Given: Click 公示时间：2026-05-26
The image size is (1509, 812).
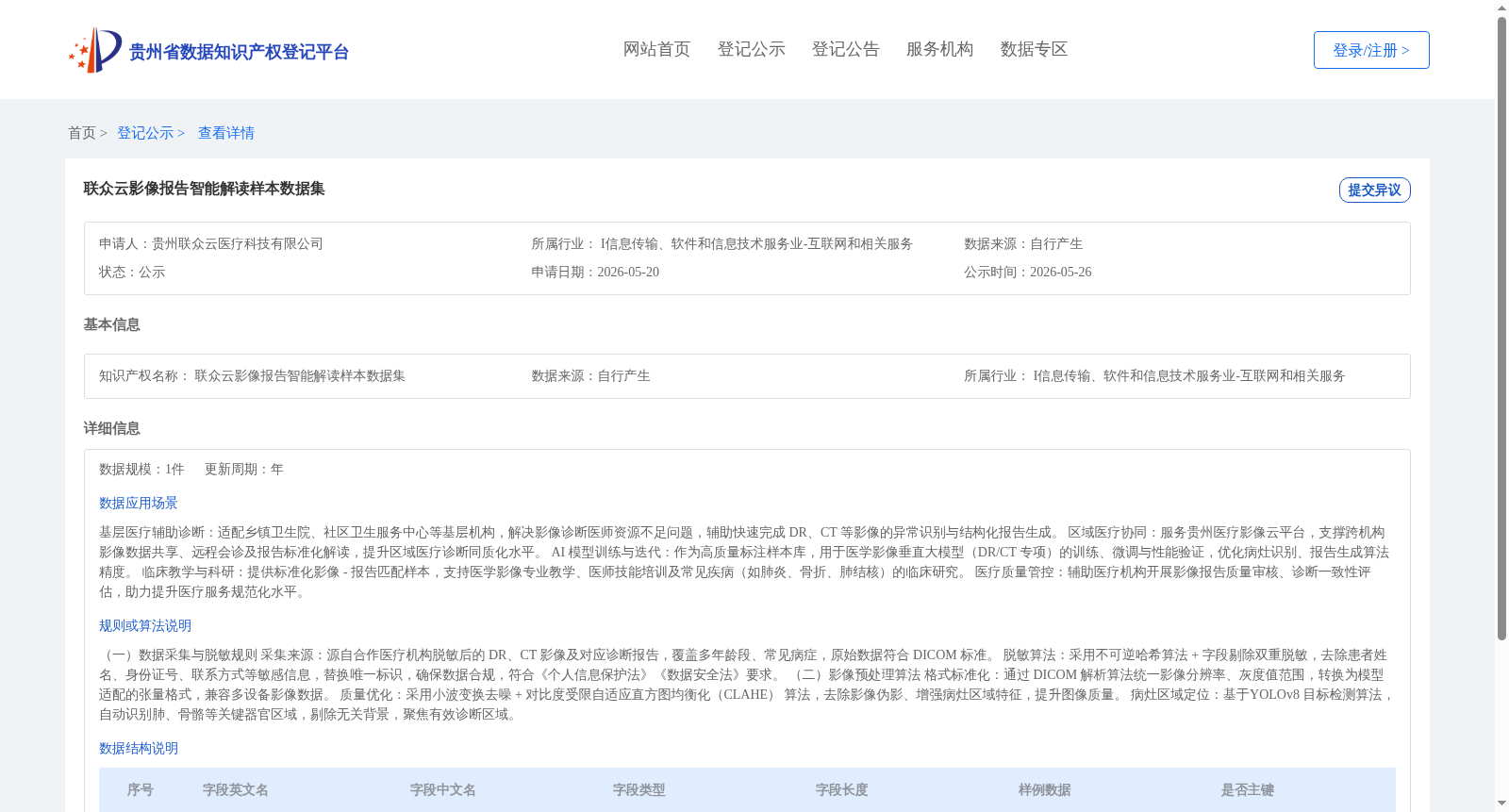Looking at the screenshot, I should (1028, 272).
